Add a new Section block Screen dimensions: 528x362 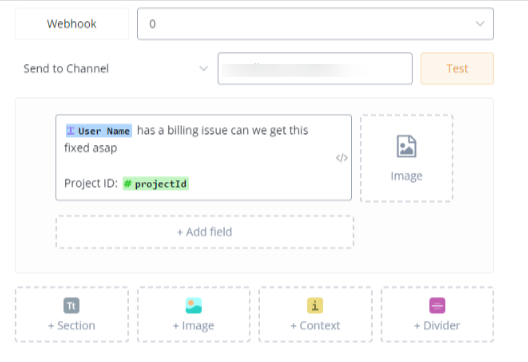coord(72,315)
